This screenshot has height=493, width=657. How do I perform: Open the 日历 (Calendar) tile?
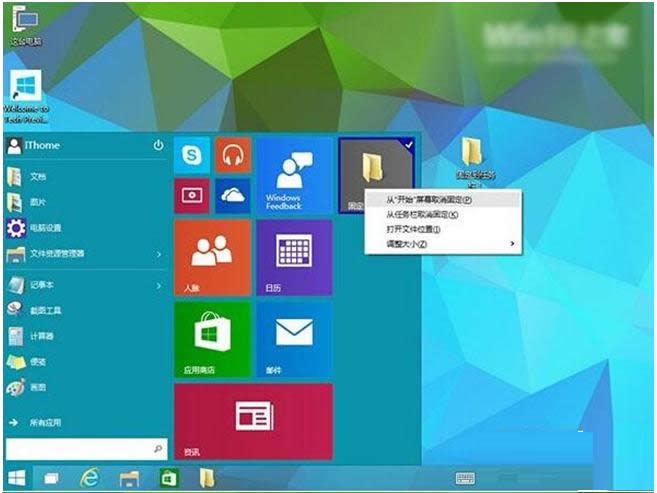(x=293, y=257)
